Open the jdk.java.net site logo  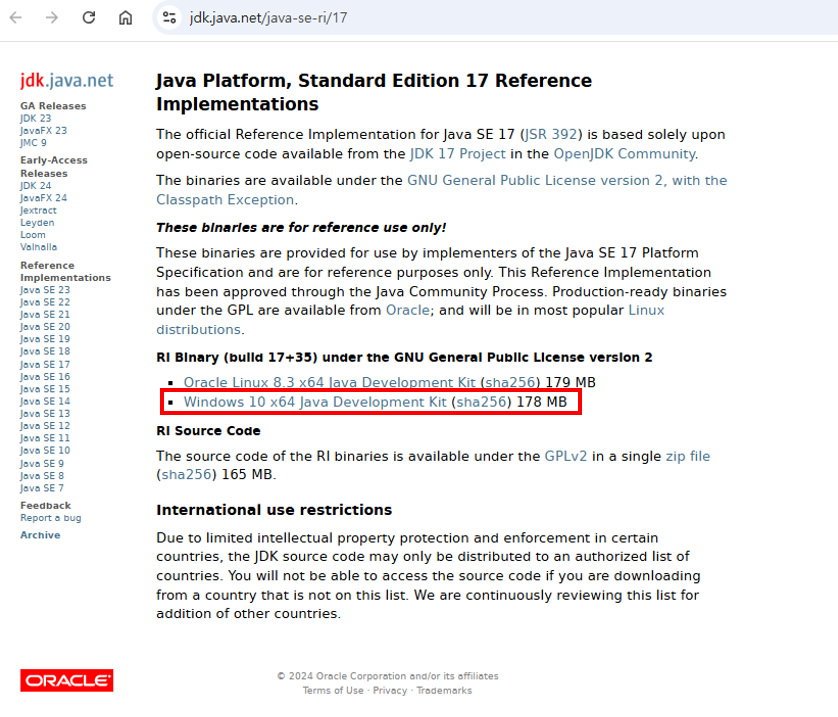[67, 80]
